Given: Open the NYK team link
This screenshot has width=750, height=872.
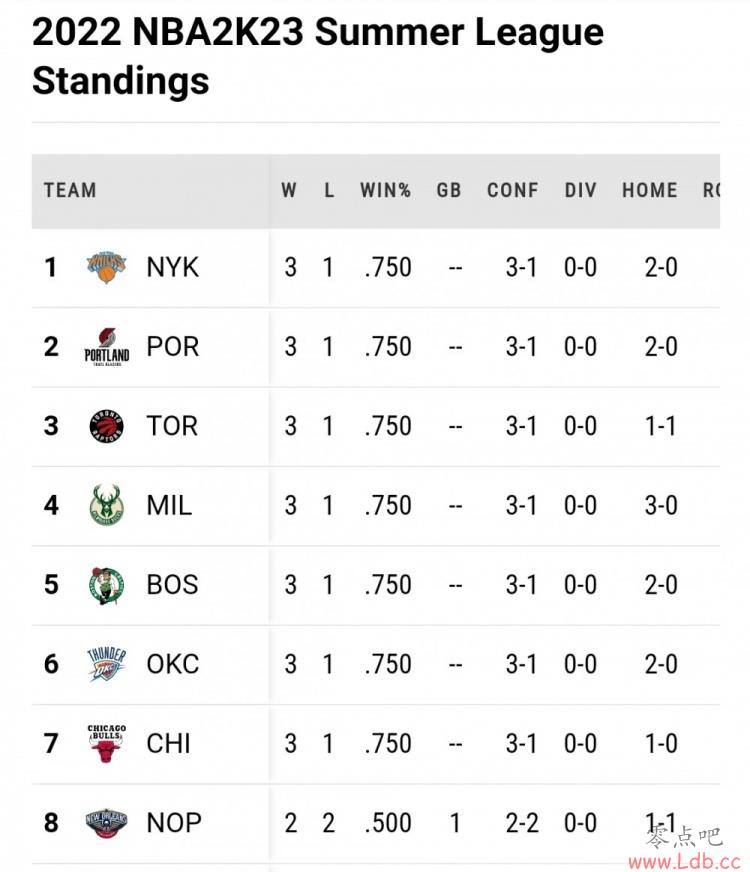Looking at the screenshot, I should tap(172, 267).
